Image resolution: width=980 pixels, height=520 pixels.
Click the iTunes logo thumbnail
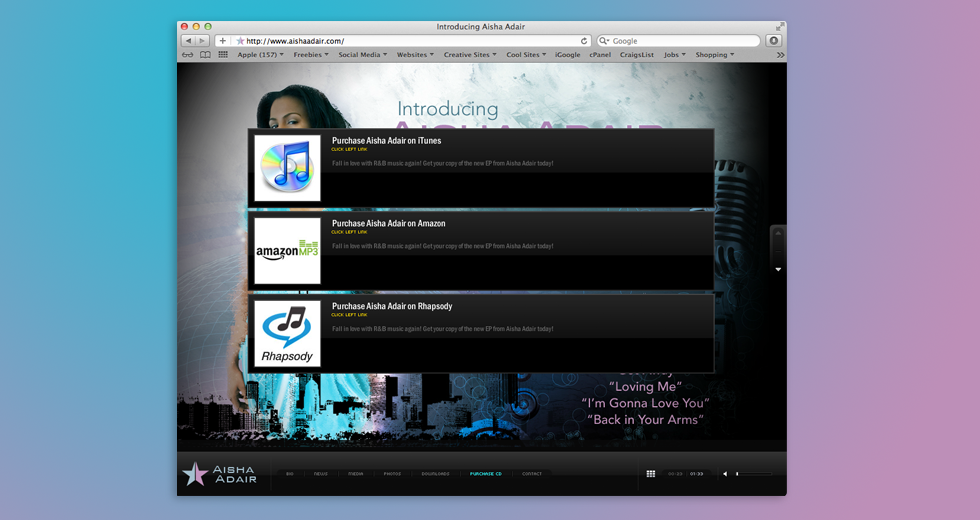[x=288, y=168]
